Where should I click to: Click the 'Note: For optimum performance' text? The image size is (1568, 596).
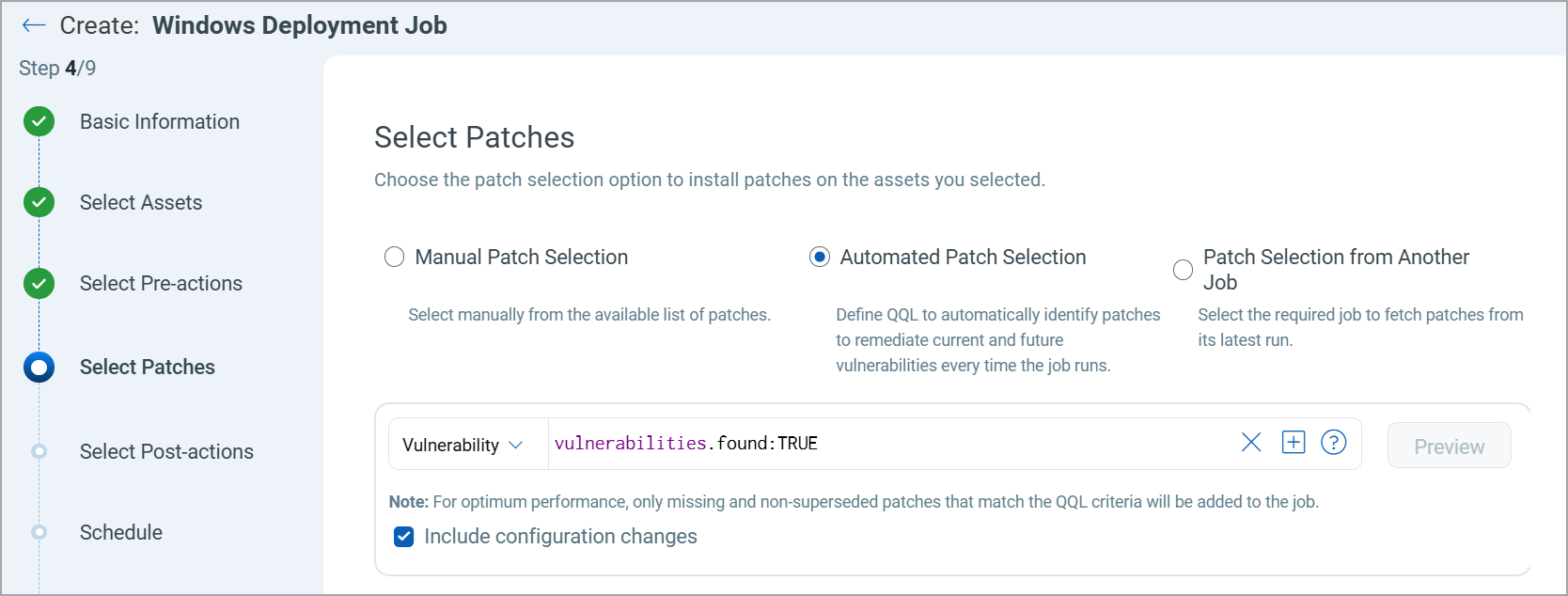click(854, 502)
